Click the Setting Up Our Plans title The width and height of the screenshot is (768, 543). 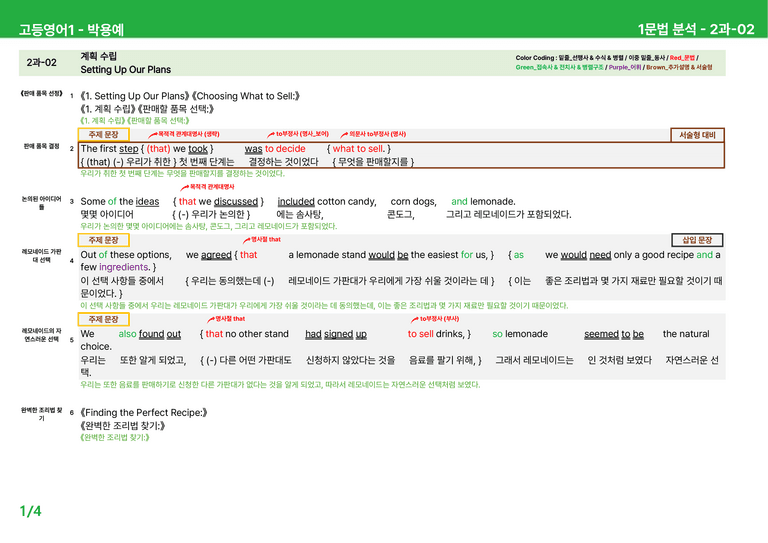(x=126, y=70)
